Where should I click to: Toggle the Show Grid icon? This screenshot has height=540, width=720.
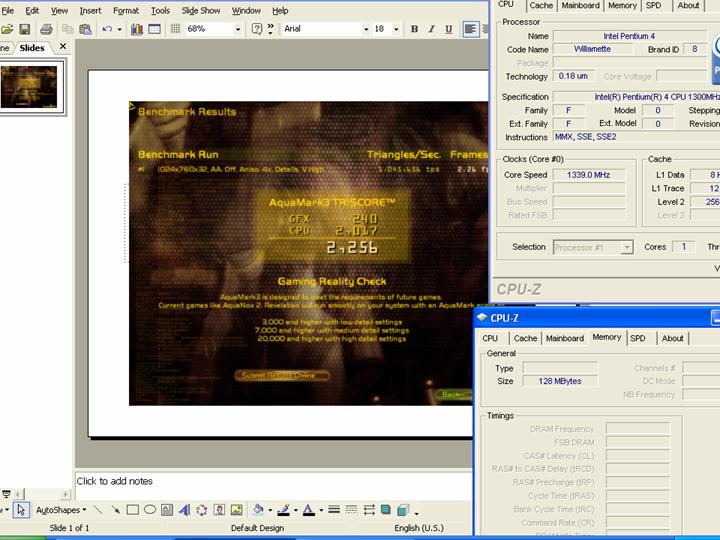pos(175,29)
